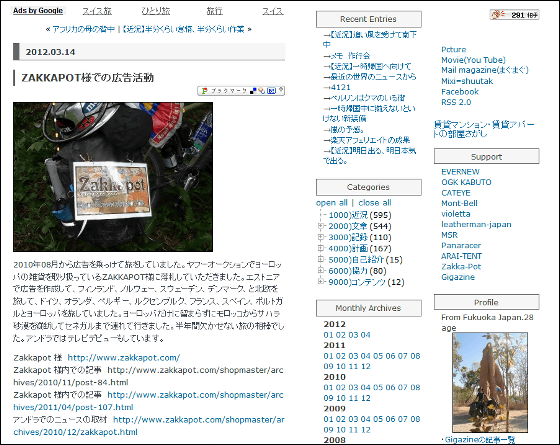Open the 2011 archive for month 12
The width and height of the screenshot is (560, 445).
(x=365, y=366)
